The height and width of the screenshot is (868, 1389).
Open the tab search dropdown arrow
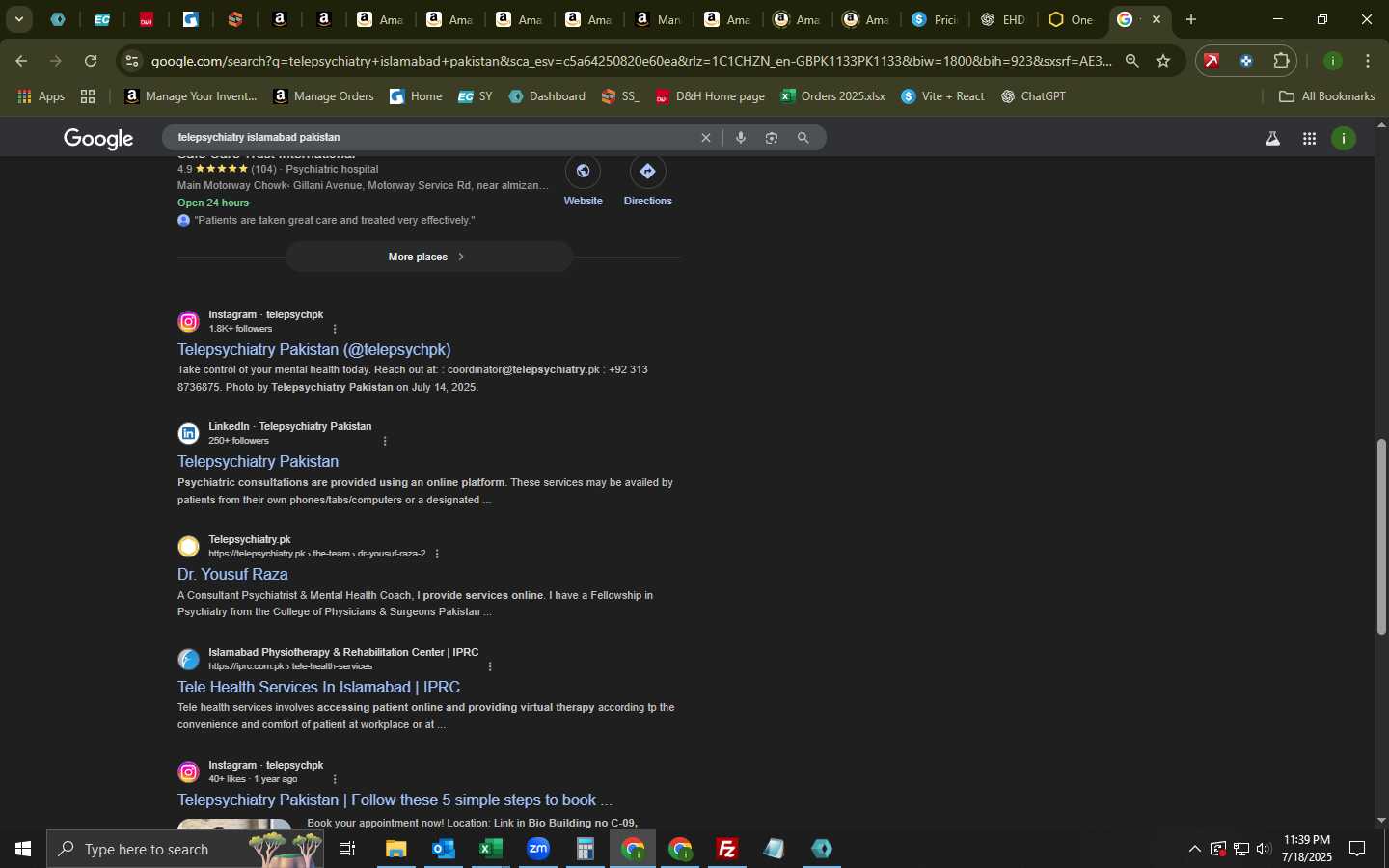click(18, 19)
